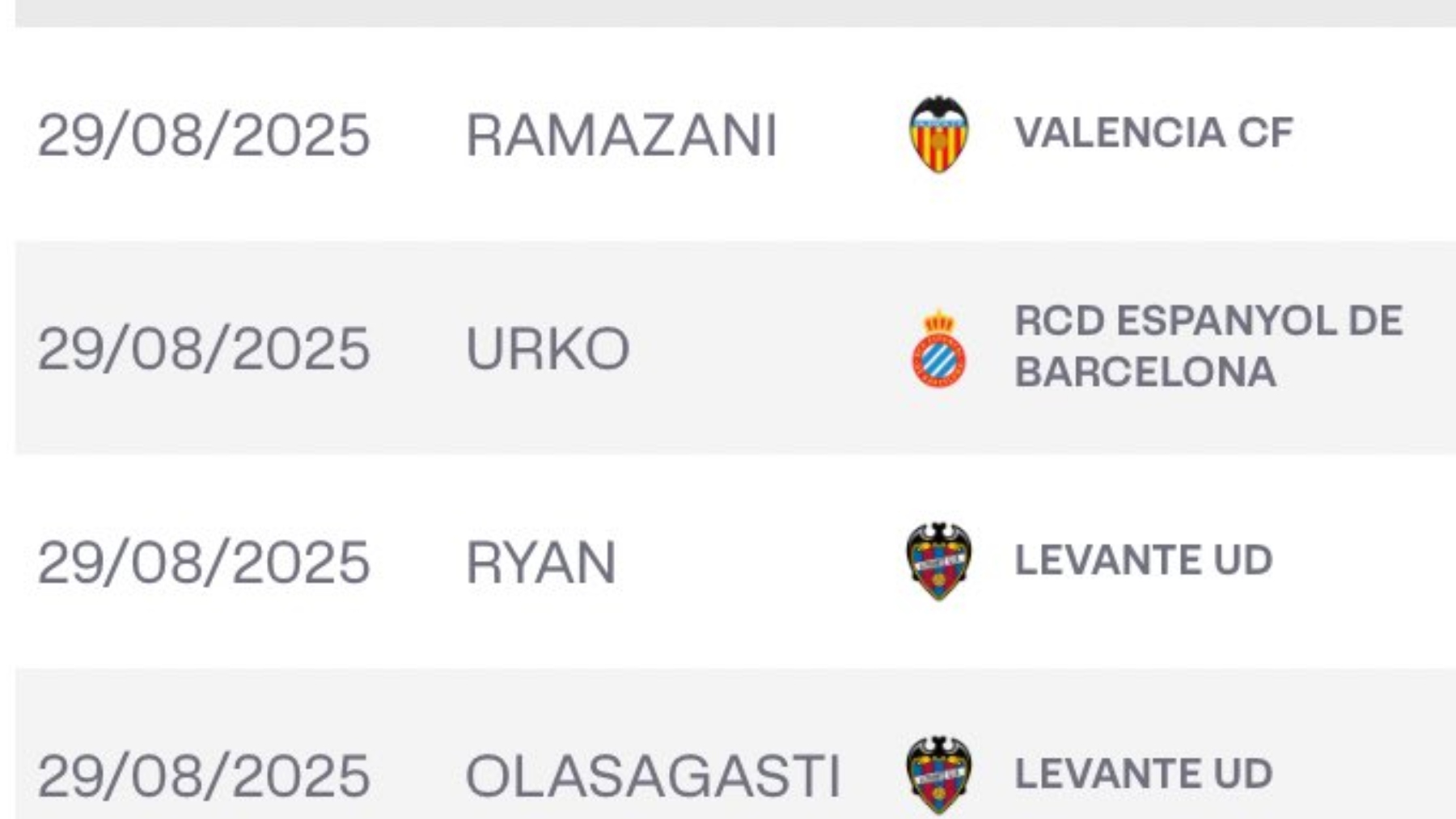Image resolution: width=1456 pixels, height=819 pixels.
Task: Click the Valencia CF crest icon
Action: click(x=938, y=134)
